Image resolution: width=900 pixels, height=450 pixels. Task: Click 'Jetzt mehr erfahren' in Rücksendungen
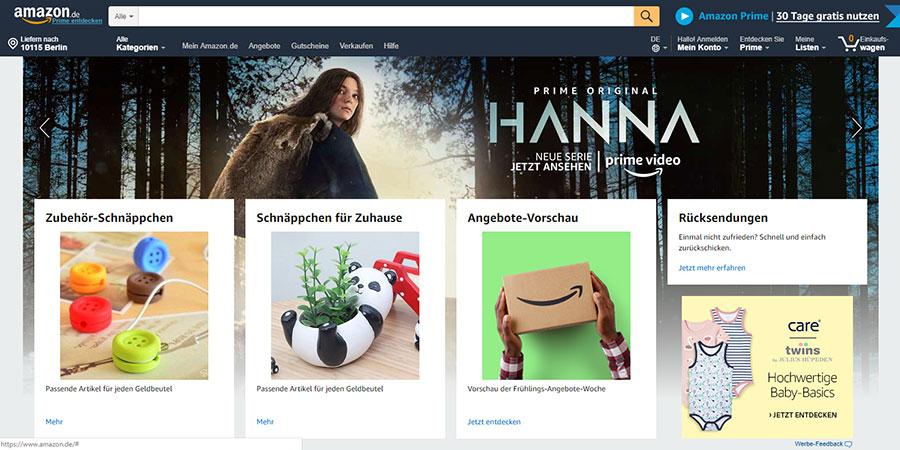click(x=712, y=268)
